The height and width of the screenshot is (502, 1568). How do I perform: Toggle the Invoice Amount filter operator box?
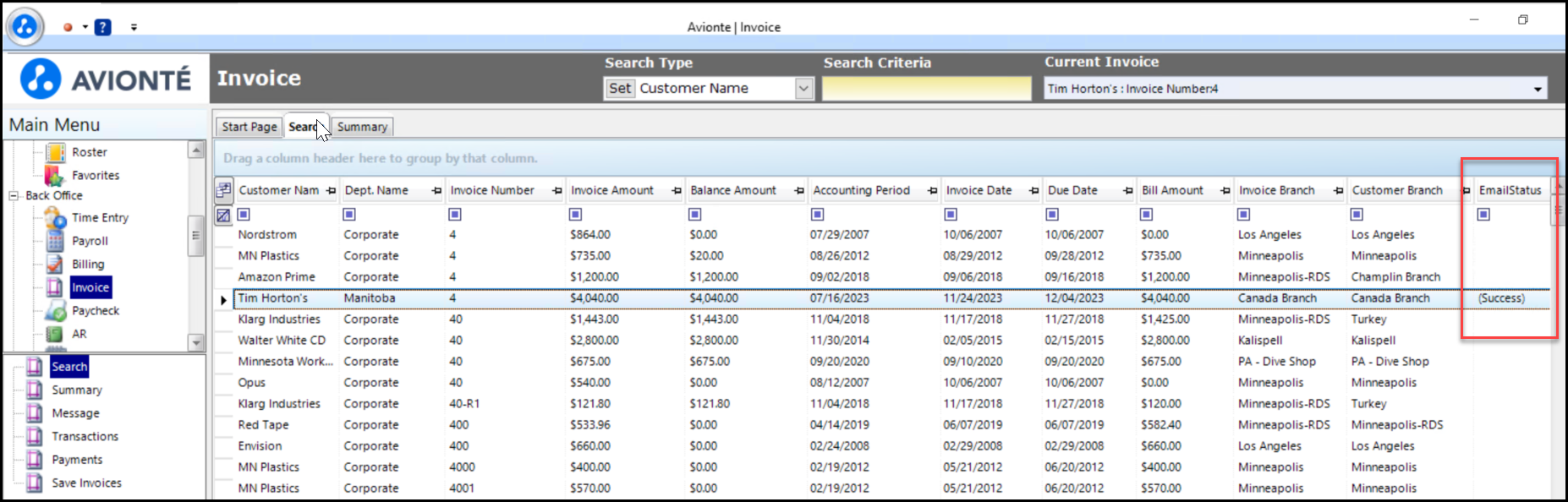pyautogui.click(x=576, y=215)
